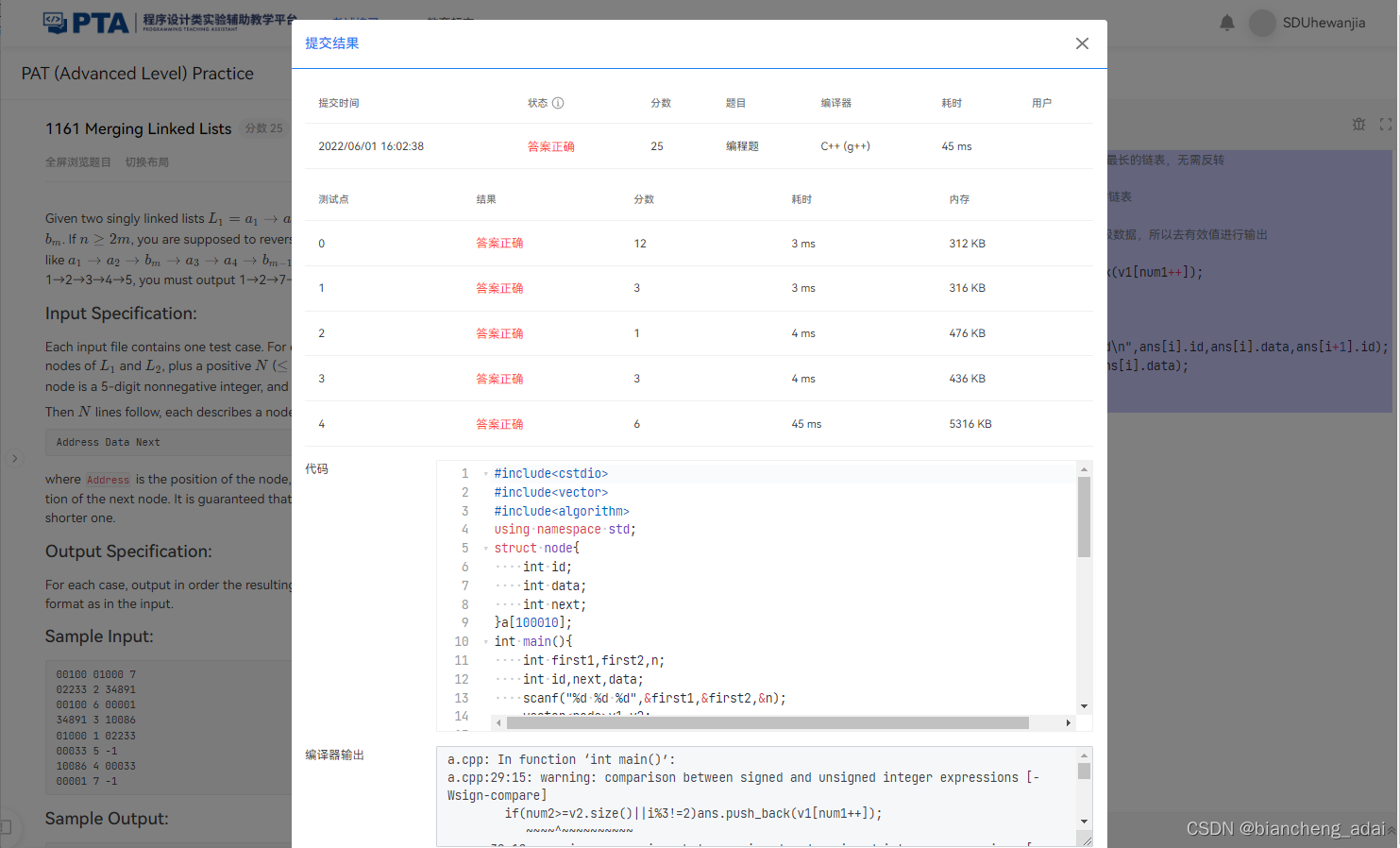Click the code editor vertical scrollbar thumb

pos(1084,517)
